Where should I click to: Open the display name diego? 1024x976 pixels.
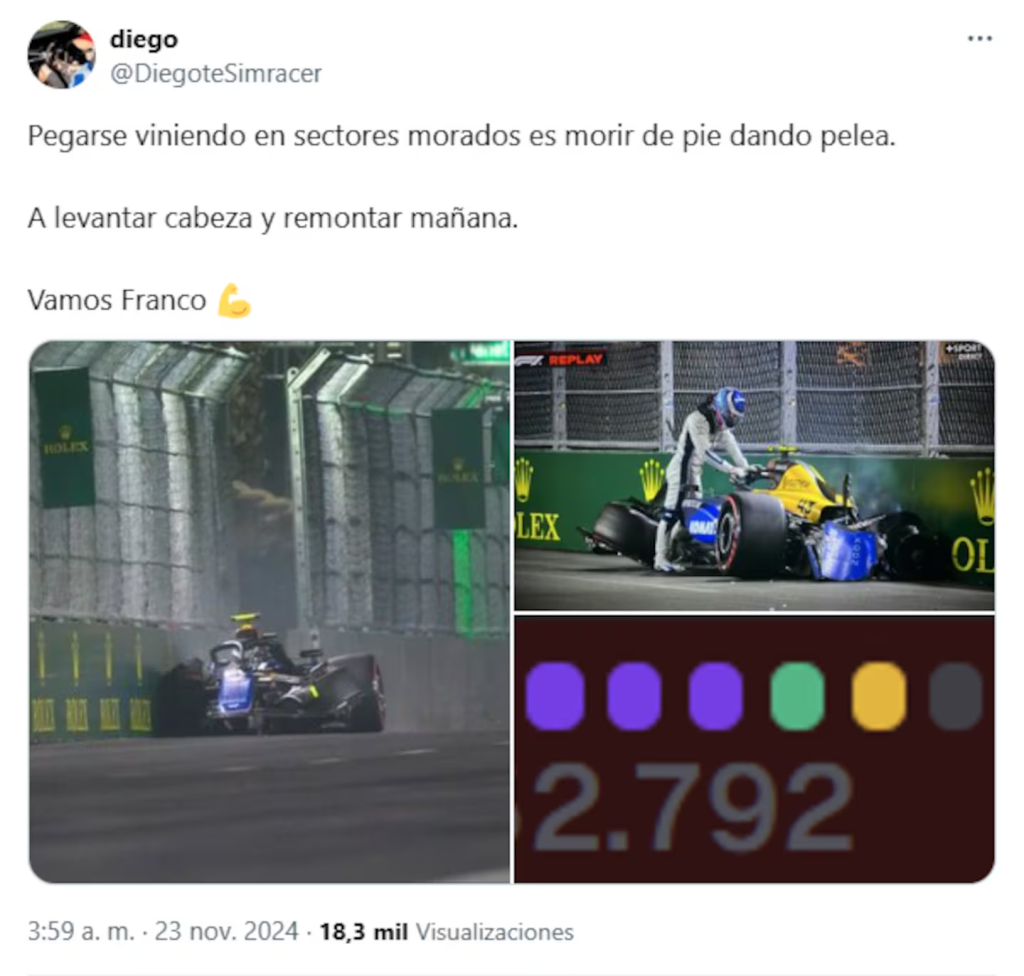144,39
